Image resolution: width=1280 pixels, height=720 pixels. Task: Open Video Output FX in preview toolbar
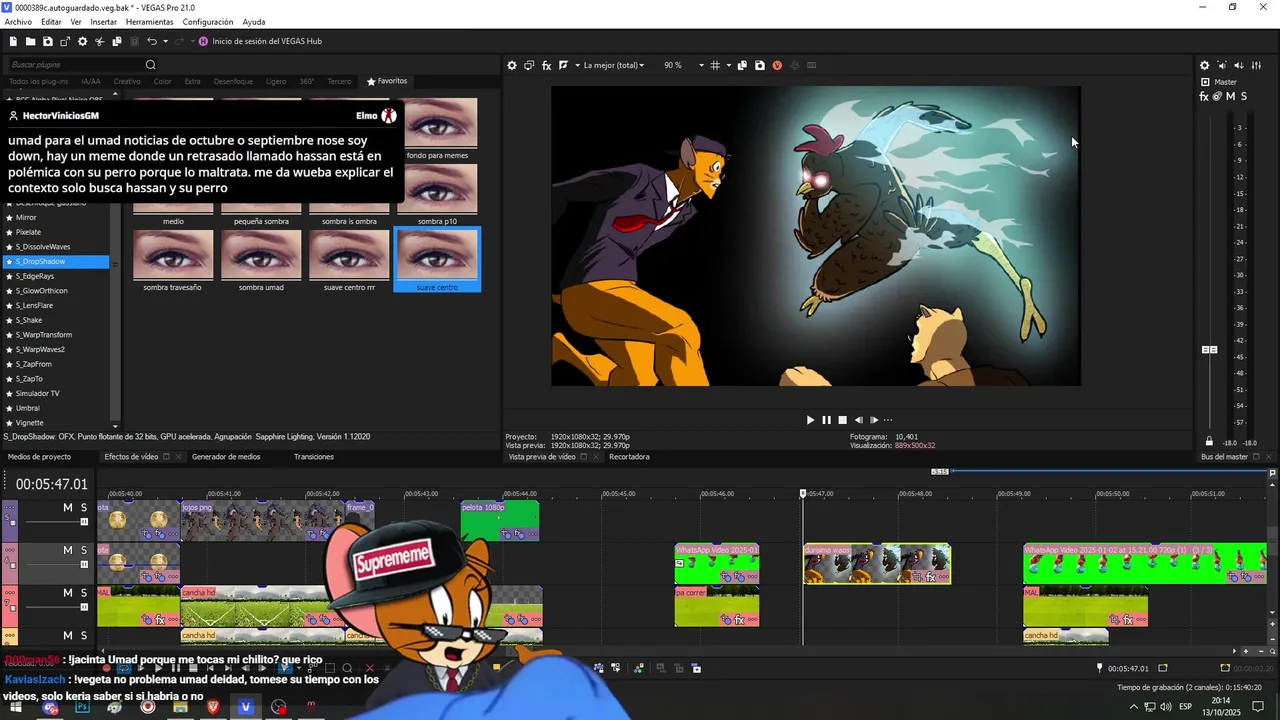click(x=546, y=65)
